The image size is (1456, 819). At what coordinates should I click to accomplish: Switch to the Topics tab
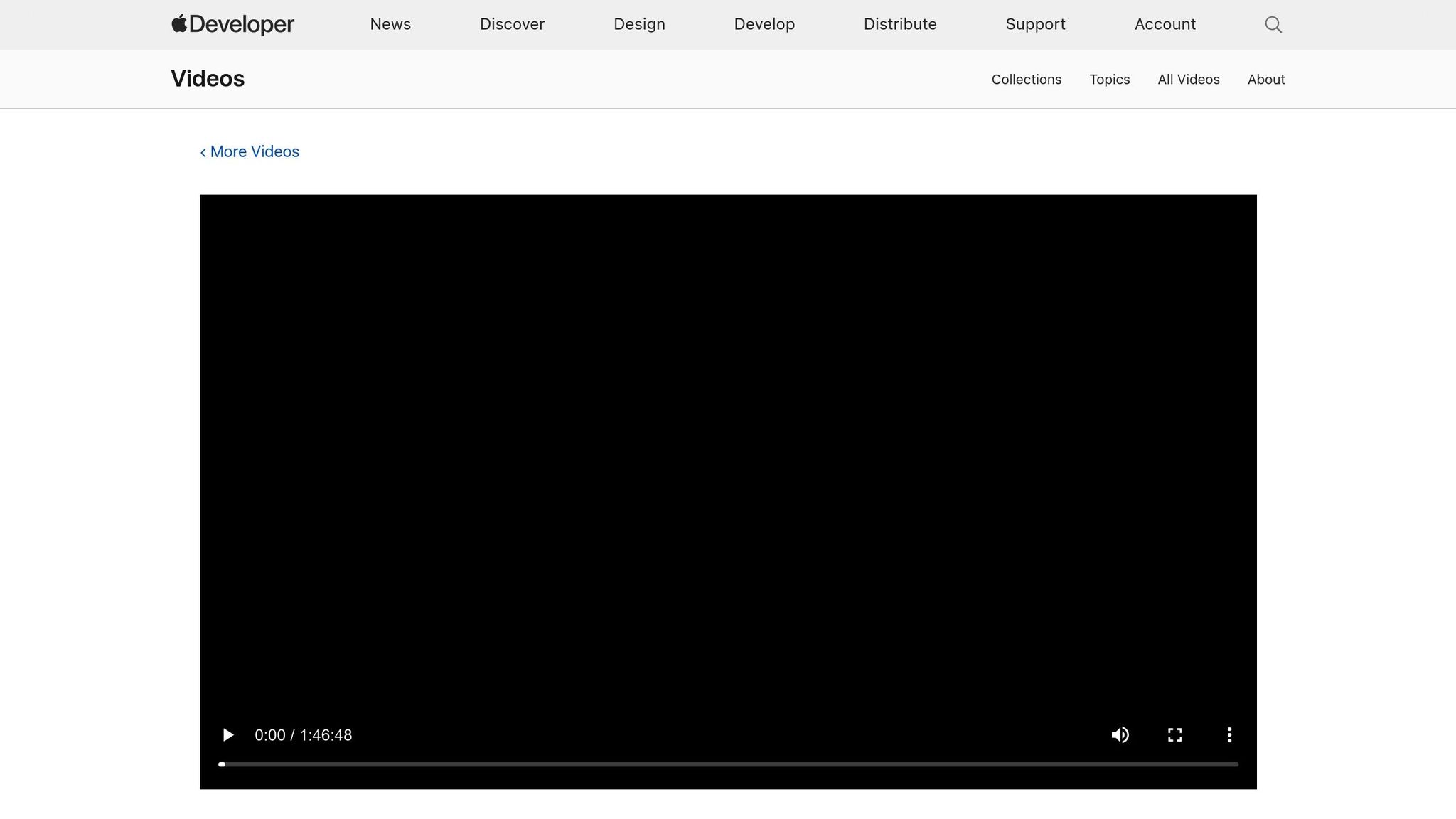pyautogui.click(x=1109, y=80)
